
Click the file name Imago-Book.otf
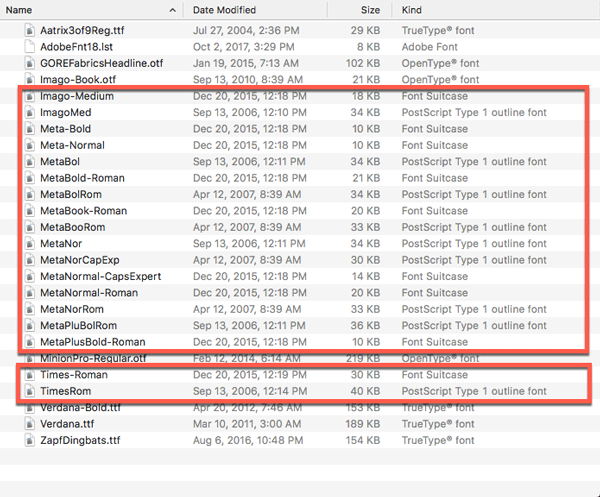point(78,80)
